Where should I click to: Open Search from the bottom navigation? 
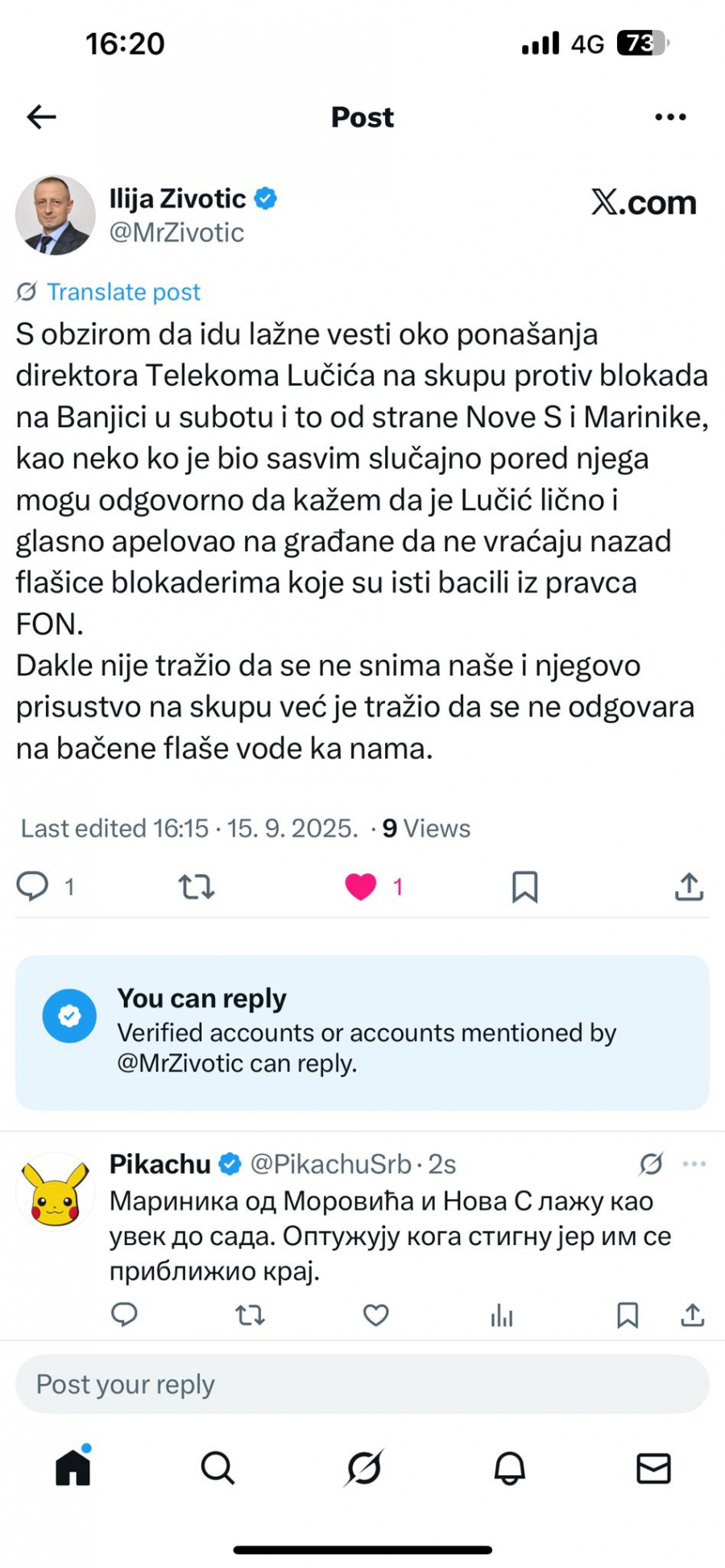(x=217, y=1468)
